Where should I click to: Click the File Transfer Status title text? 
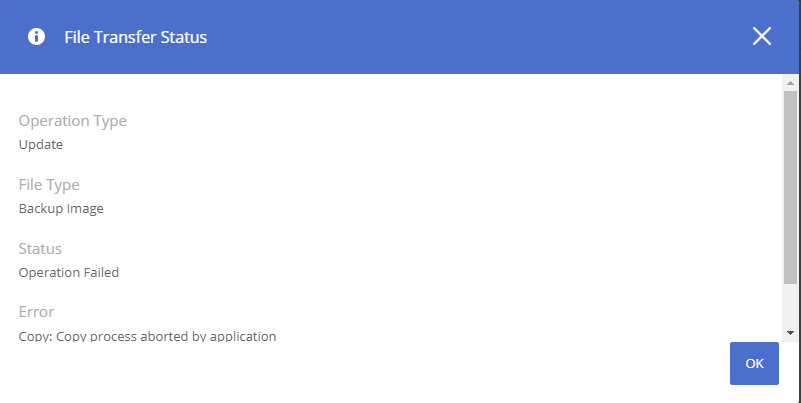[135, 37]
